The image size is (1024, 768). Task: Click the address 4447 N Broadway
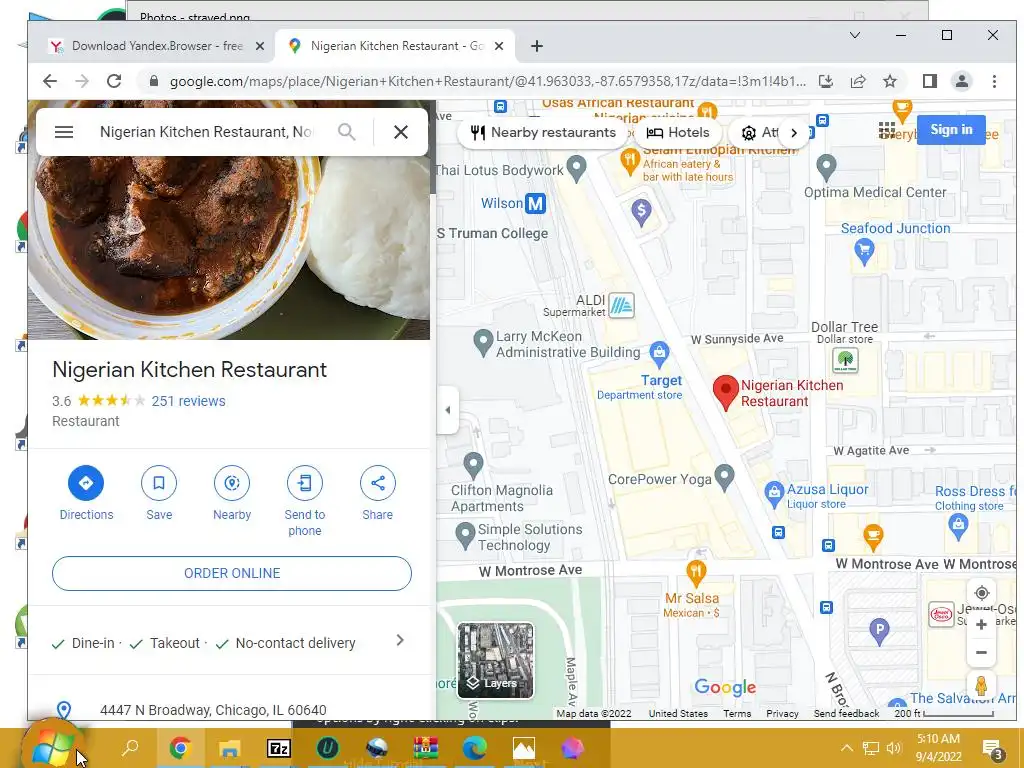tap(213, 710)
